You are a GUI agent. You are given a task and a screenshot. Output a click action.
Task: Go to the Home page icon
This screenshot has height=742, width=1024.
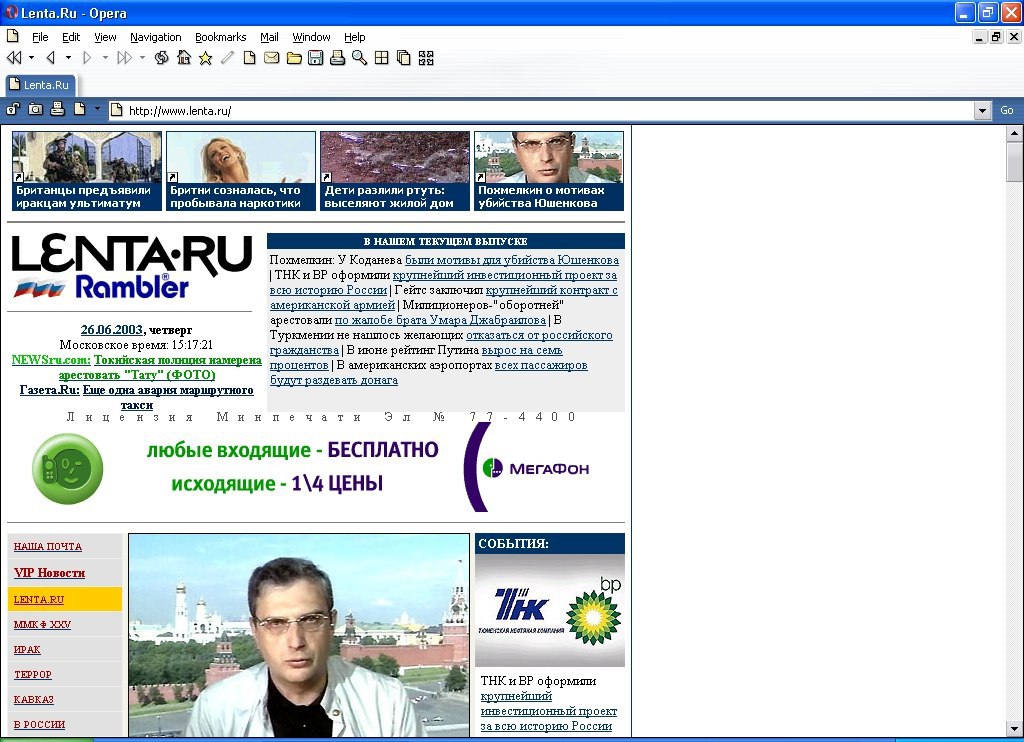point(184,58)
